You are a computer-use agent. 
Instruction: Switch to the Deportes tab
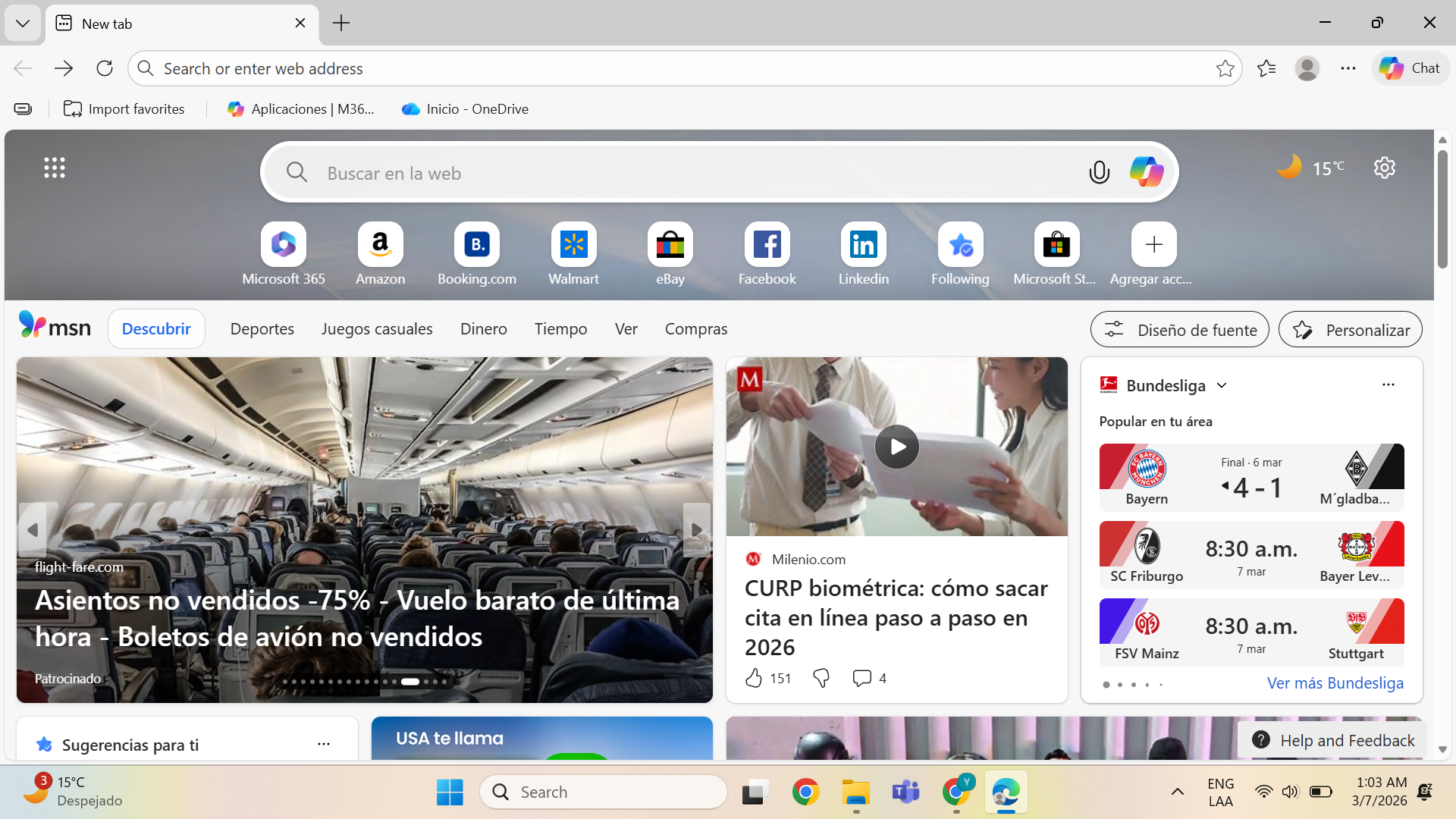[x=262, y=329]
